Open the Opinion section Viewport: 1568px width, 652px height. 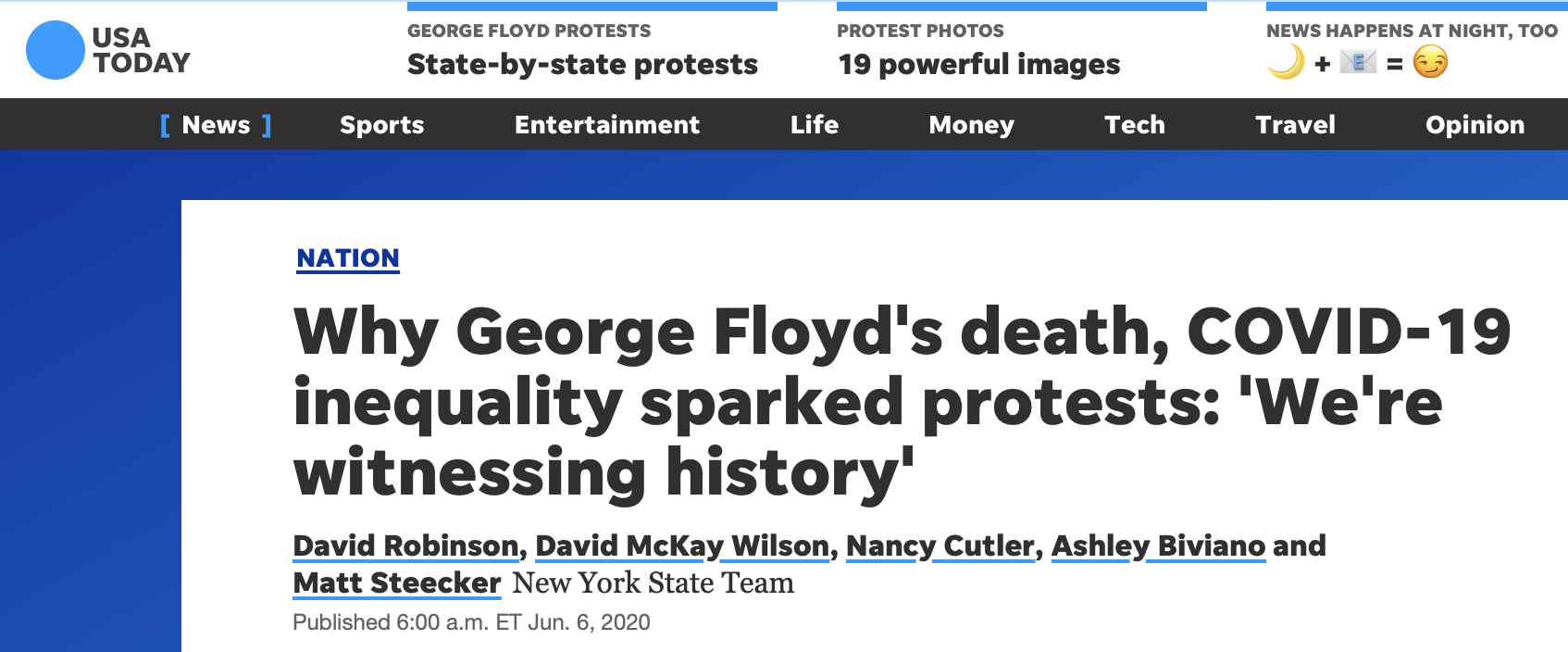pos(1475,125)
